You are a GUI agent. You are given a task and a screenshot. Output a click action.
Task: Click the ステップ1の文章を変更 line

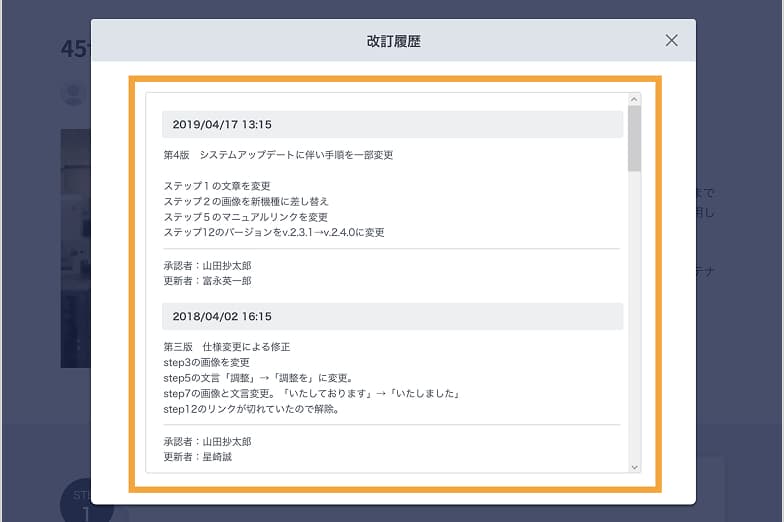pos(217,186)
